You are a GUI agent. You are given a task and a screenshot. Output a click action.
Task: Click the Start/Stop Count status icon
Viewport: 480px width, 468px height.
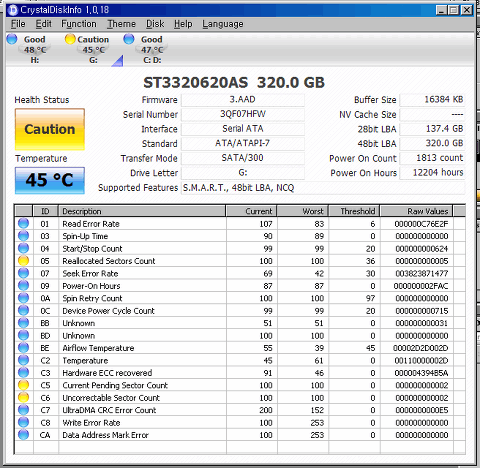coord(23,248)
